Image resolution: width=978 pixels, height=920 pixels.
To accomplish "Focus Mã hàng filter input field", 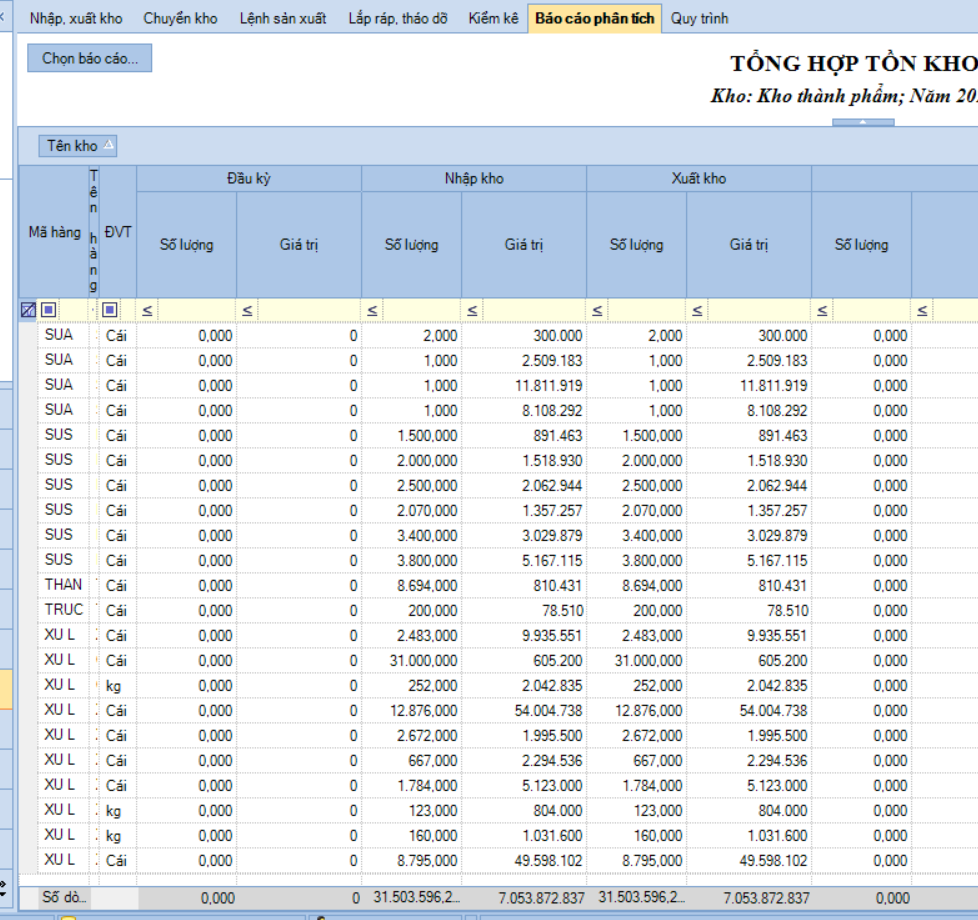I will pyautogui.click(x=73, y=310).
